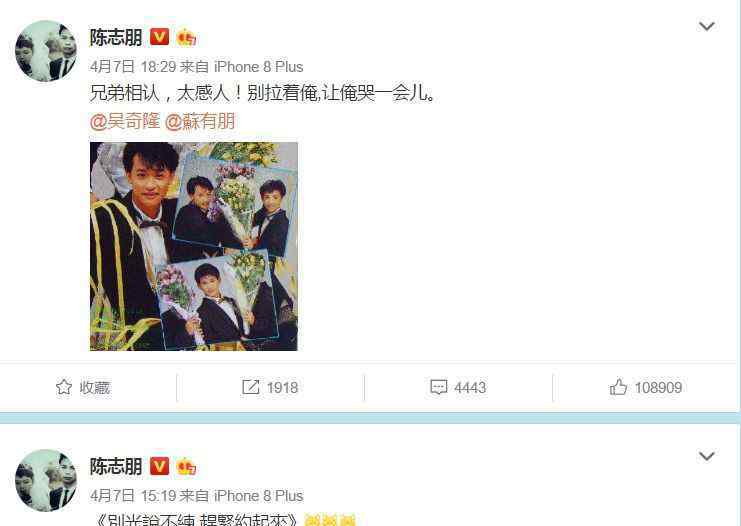Click the crown member badge on second post
This screenshot has height=526, width=741.
[x=186, y=467]
